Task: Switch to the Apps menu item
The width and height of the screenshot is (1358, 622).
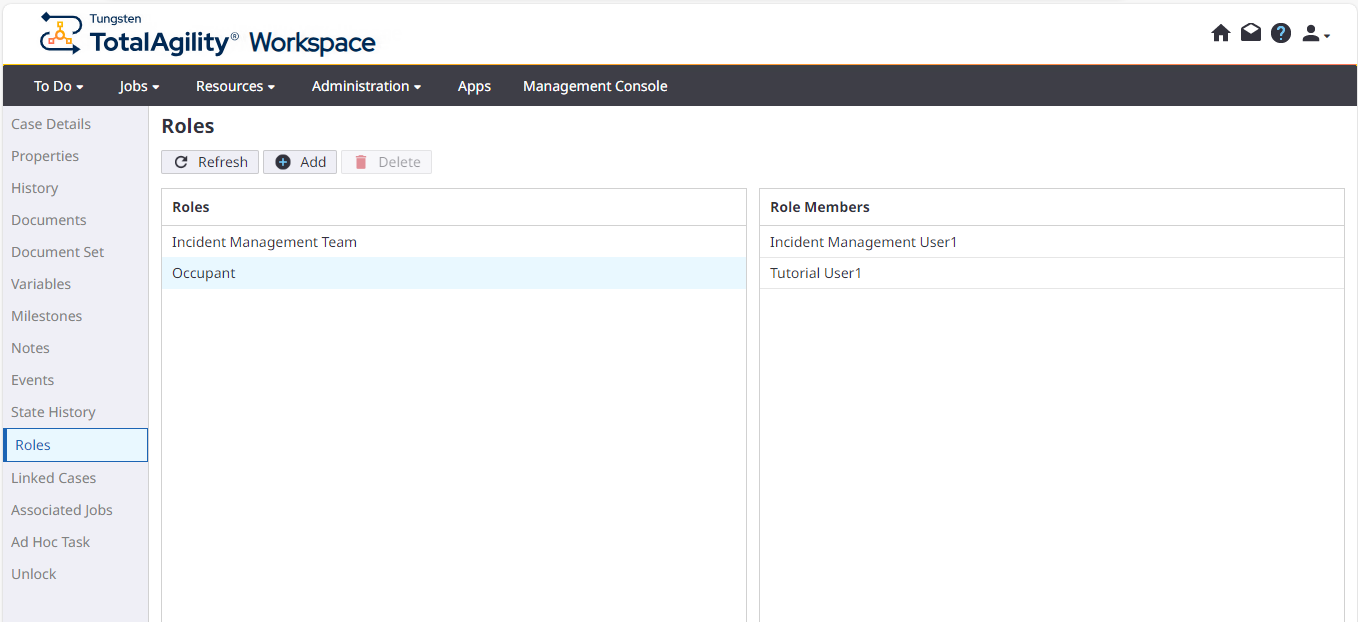Action: coord(474,86)
